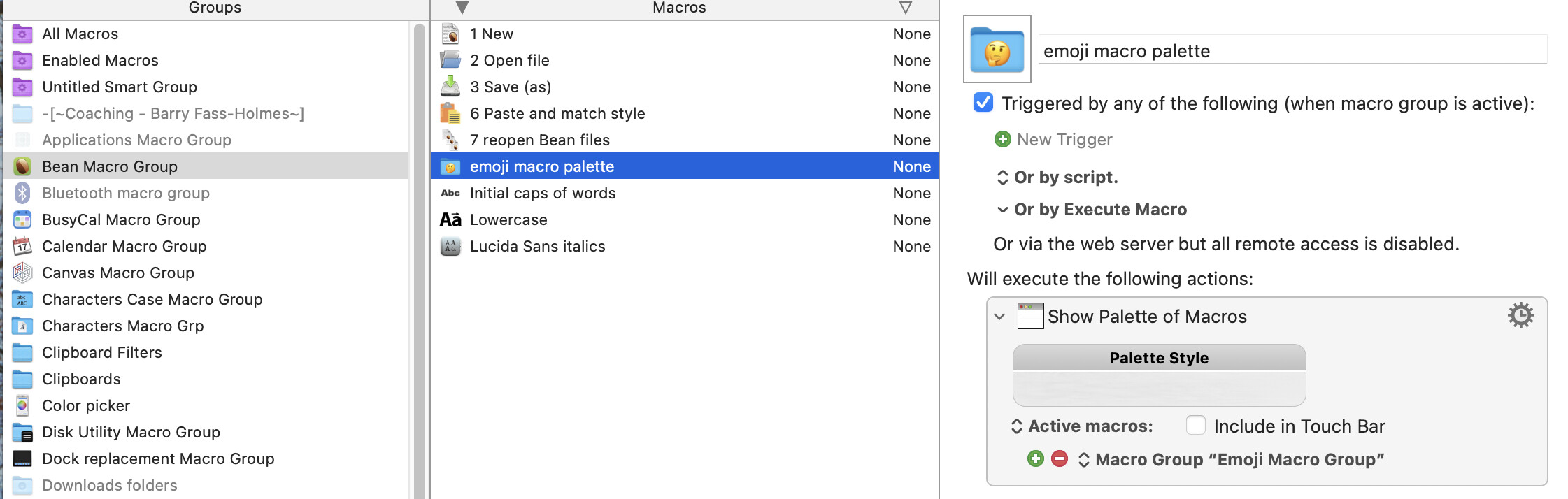Click the Calendar Macro Group icon

click(22, 246)
